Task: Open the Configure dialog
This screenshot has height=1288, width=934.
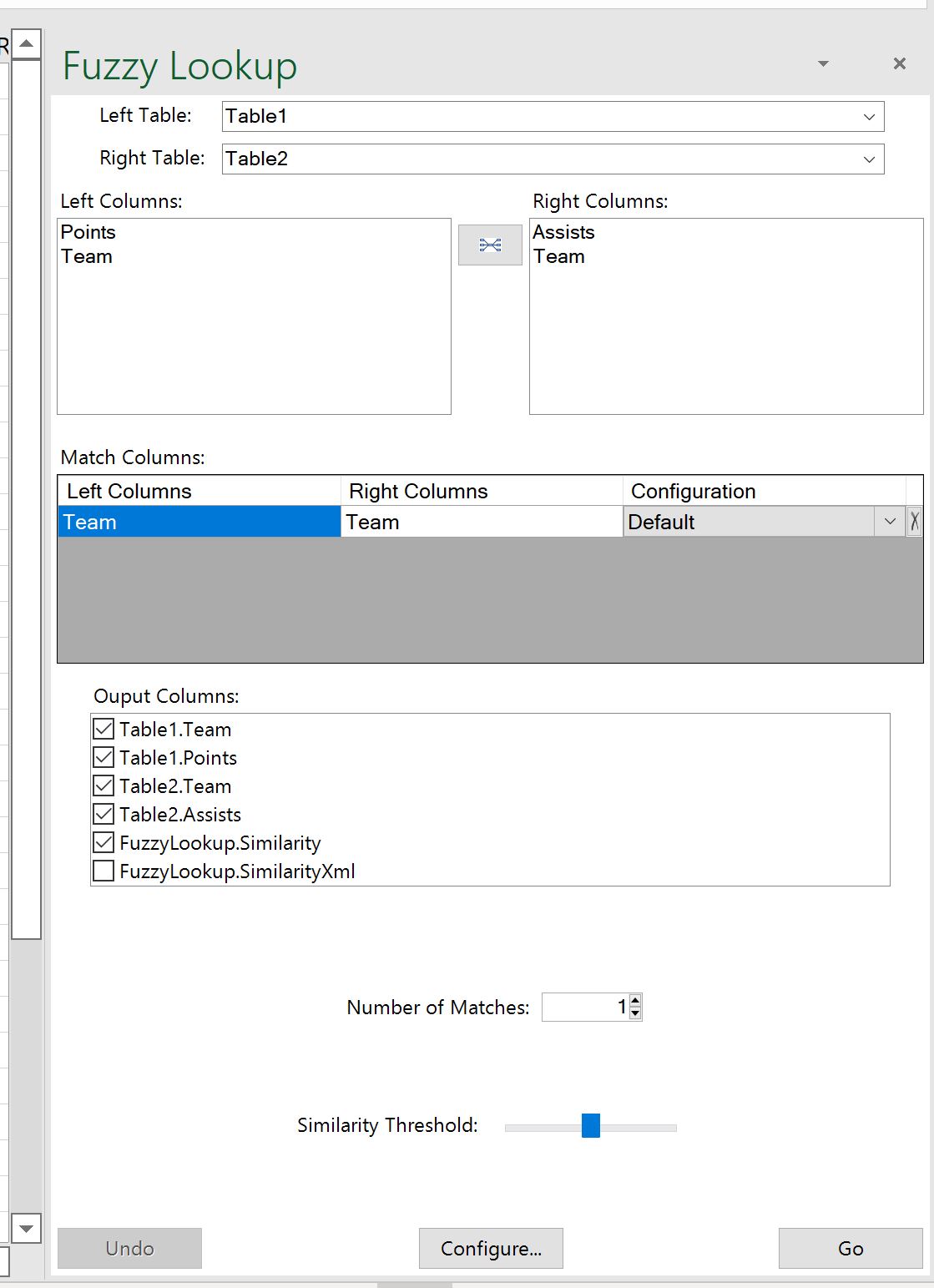Action: point(491,1248)
